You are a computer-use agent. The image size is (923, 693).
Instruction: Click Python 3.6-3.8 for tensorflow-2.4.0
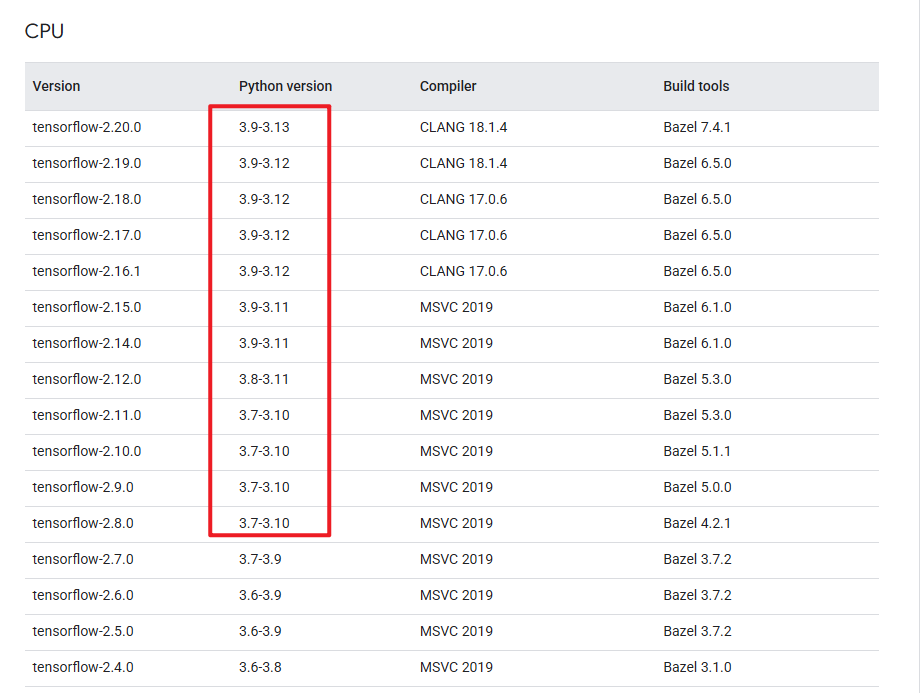click(x=260, y=667)
